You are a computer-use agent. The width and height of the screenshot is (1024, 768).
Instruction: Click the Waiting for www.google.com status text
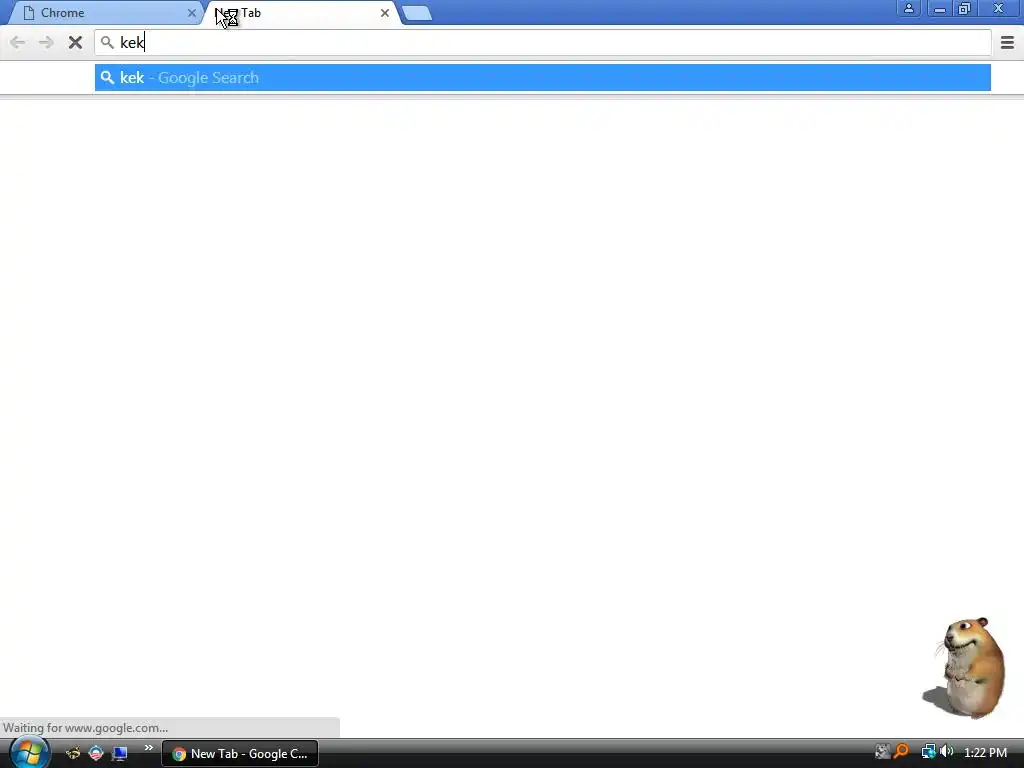(86, 728)
